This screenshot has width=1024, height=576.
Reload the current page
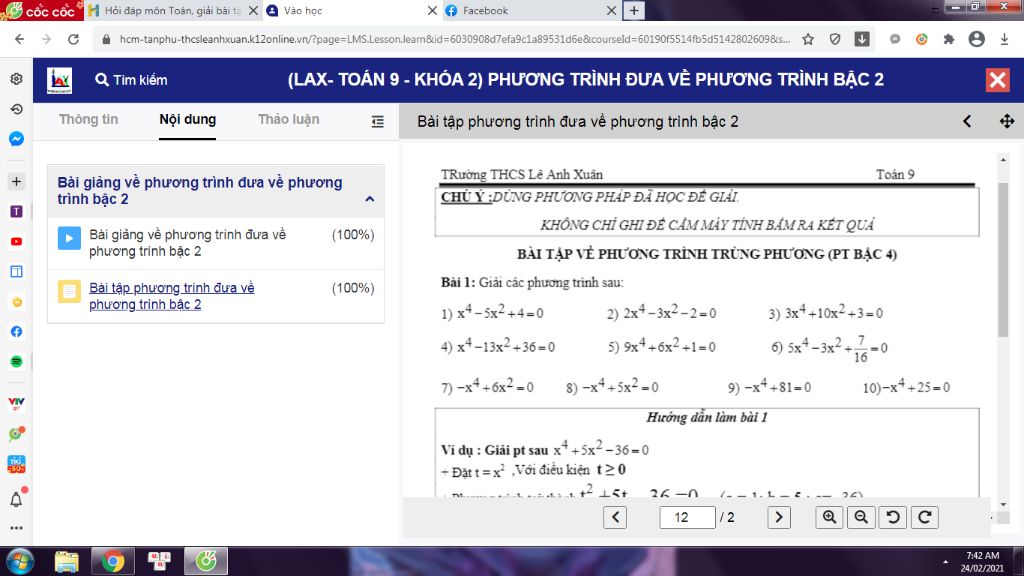coord(73,39)
